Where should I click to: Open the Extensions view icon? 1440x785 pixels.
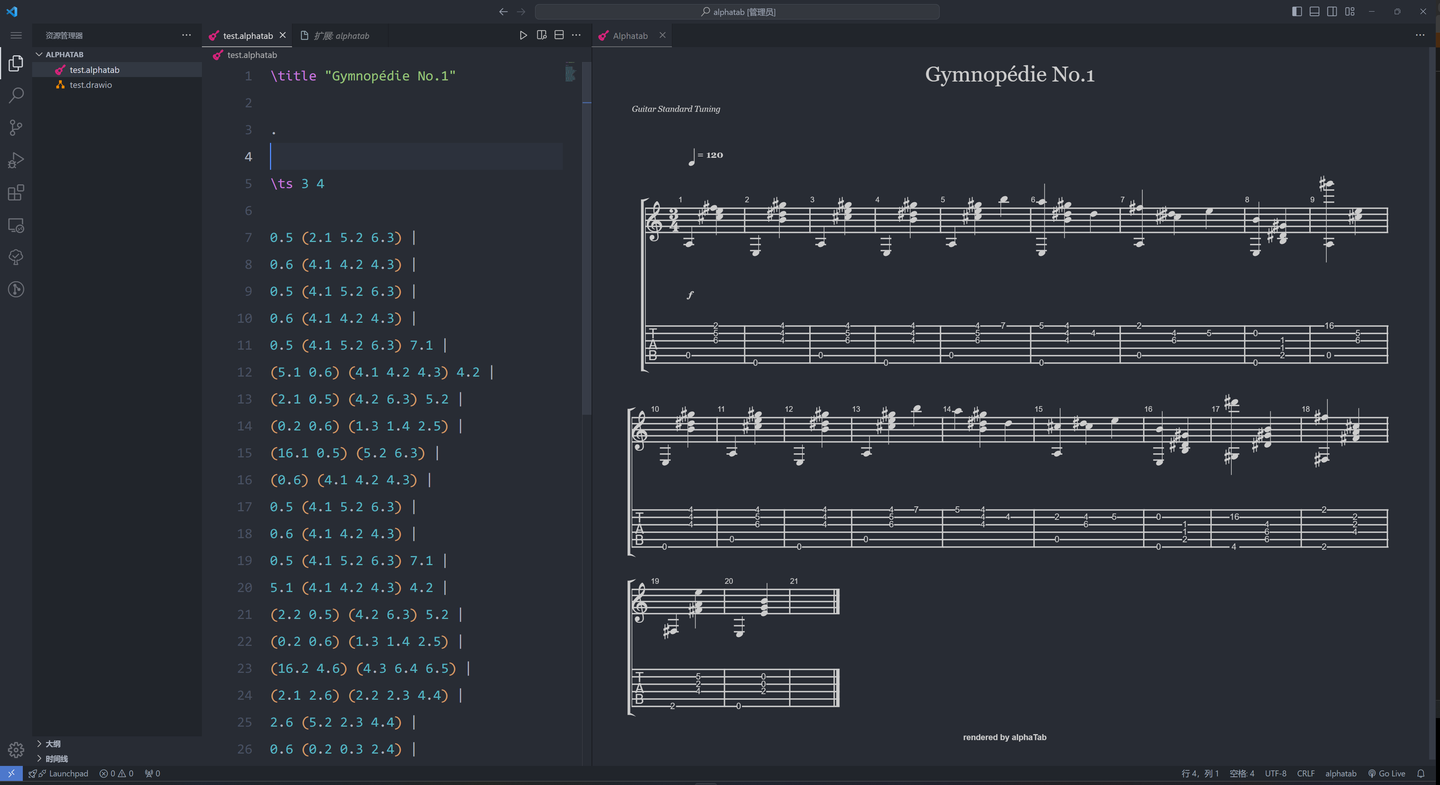click(x=15, y=193)
